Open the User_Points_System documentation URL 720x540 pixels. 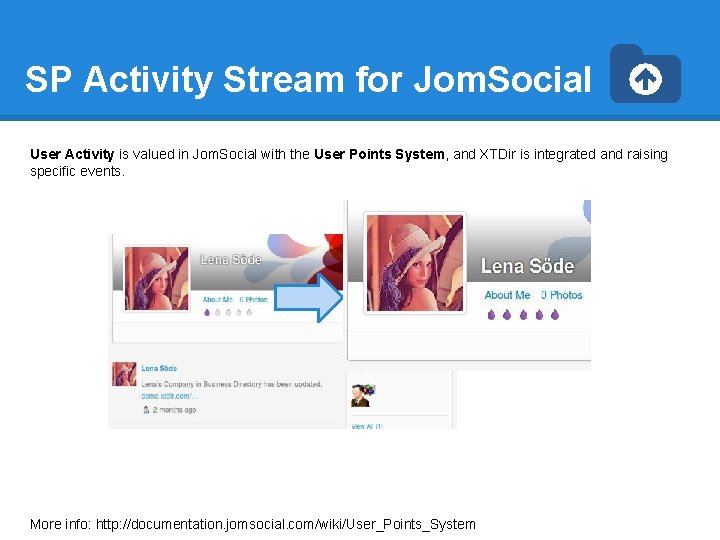pyautogui.click(x=286, y=524)
